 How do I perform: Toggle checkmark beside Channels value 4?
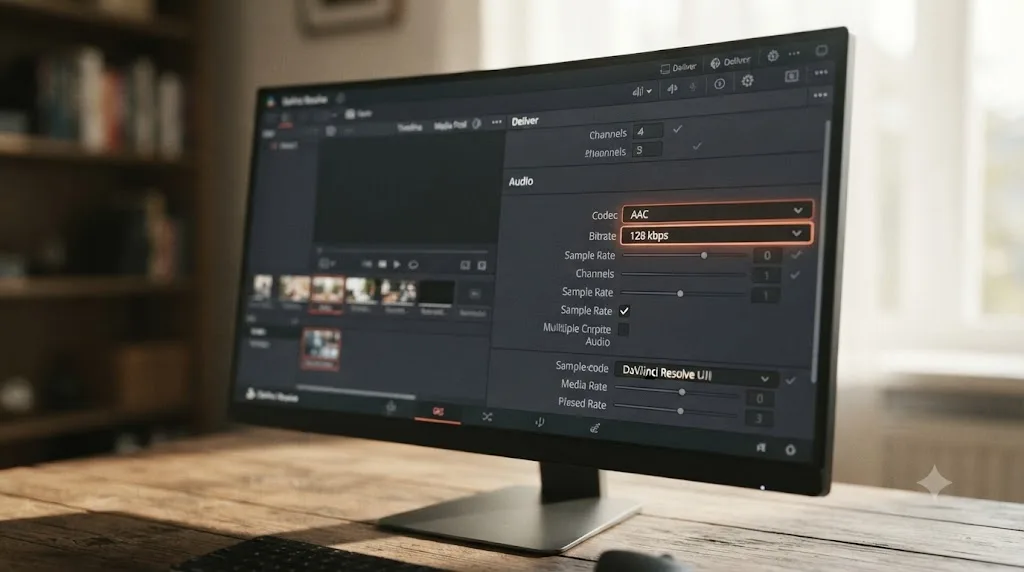(x=677, y=129)
